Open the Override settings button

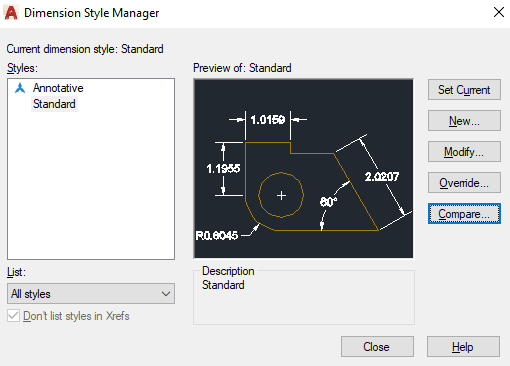464,183
